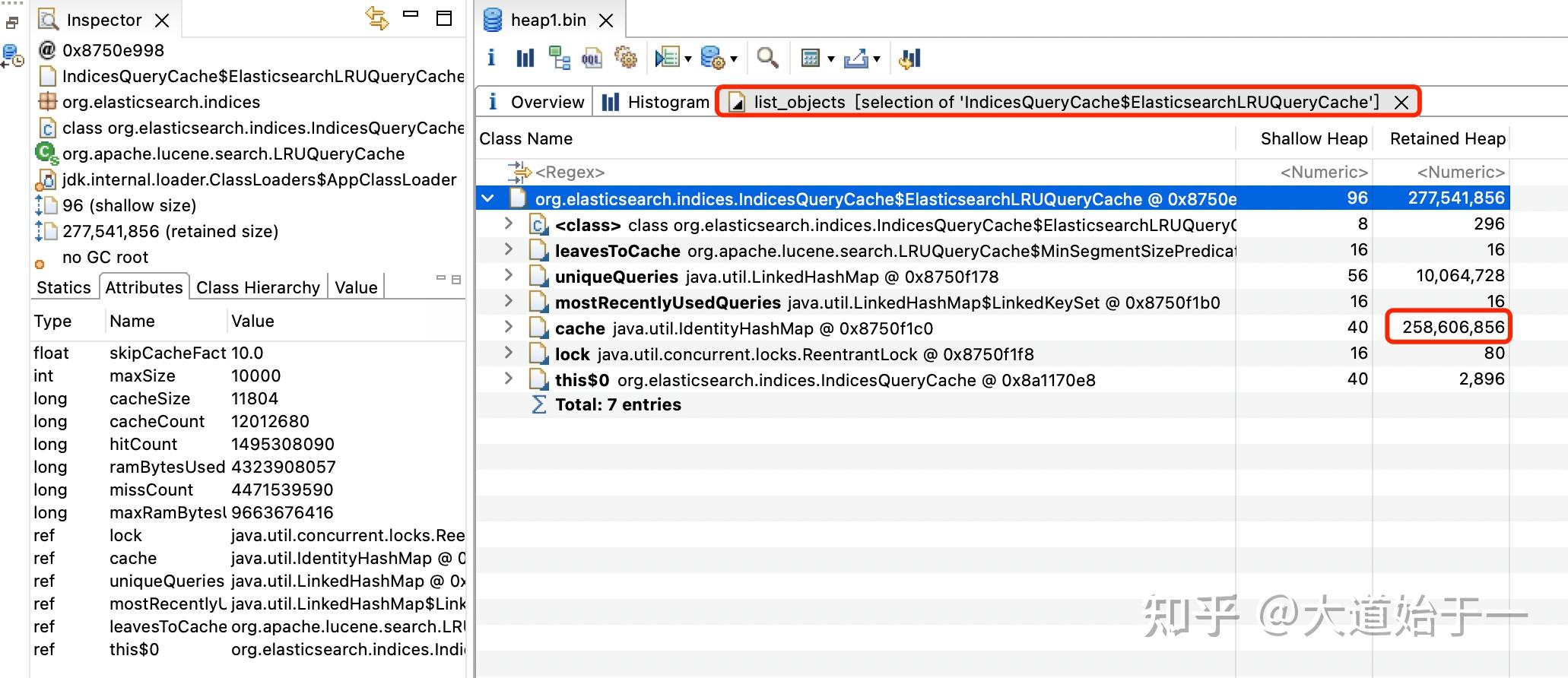Expand the cache IdentityHashMap row
The width and height of the screenshot is (1568, 678).
pos(509,328)
